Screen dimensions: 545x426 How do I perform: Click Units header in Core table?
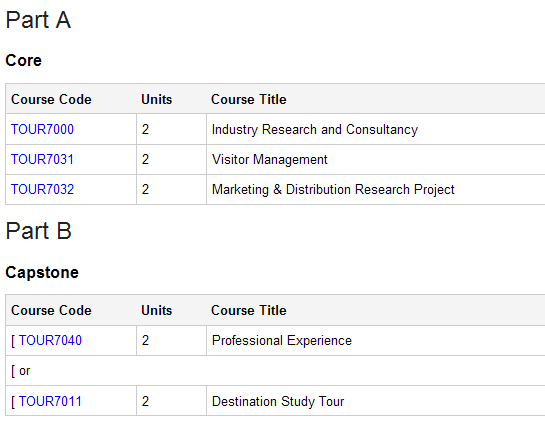[x=156, y=99]
